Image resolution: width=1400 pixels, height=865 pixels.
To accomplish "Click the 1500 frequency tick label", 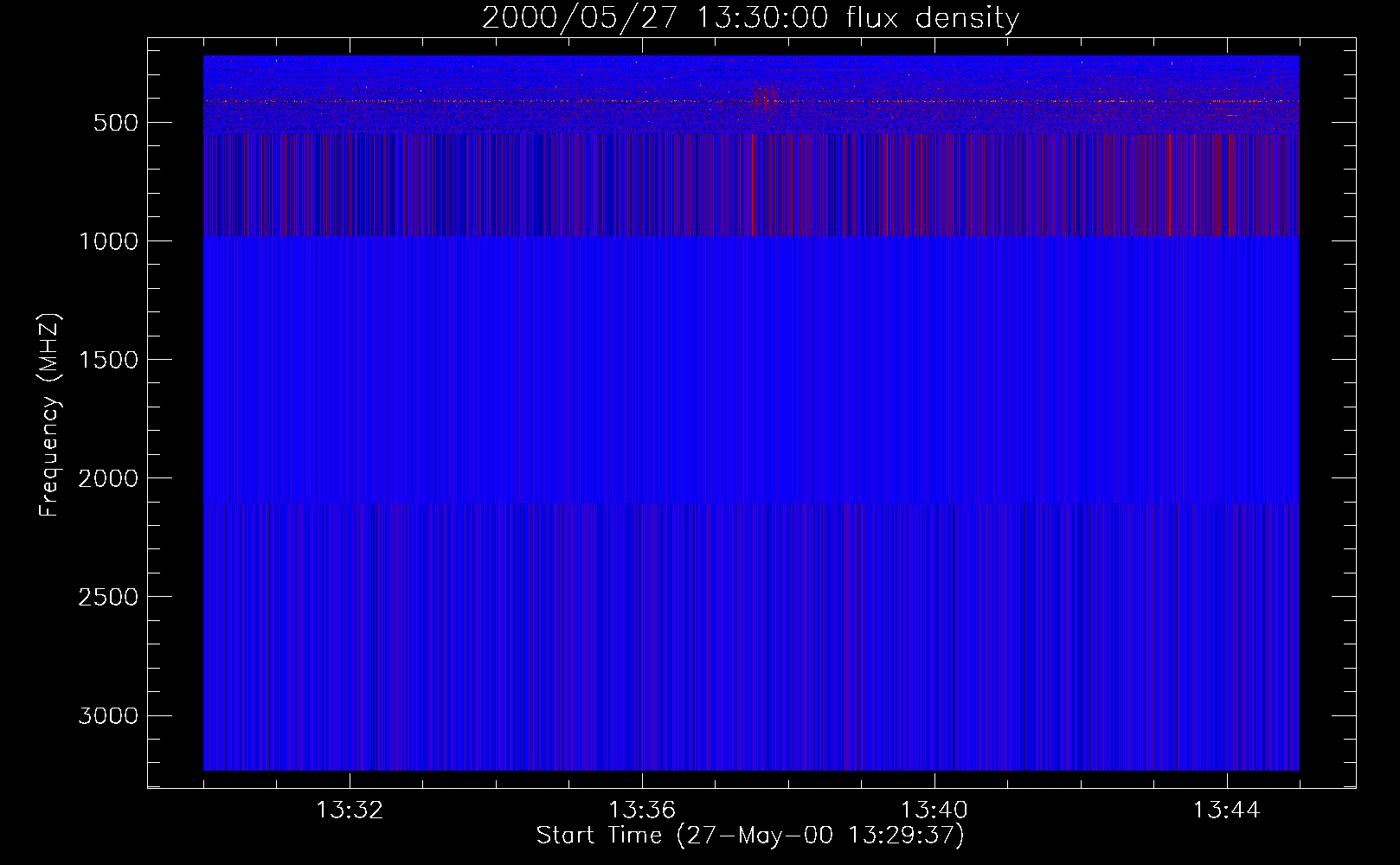I will tap(108, 360).
